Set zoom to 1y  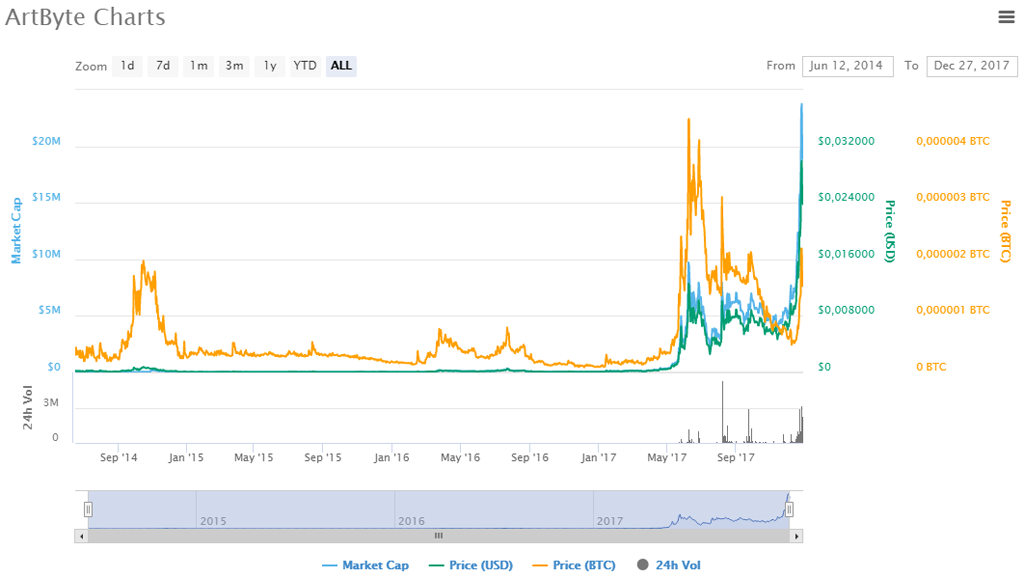coord(270,66)
